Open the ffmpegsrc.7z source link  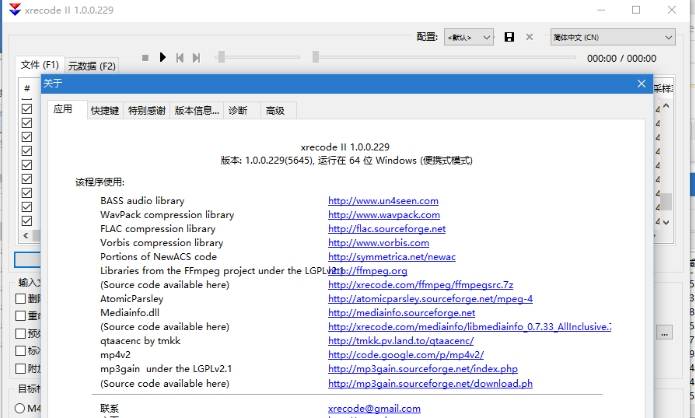click(x=421, y=285)
